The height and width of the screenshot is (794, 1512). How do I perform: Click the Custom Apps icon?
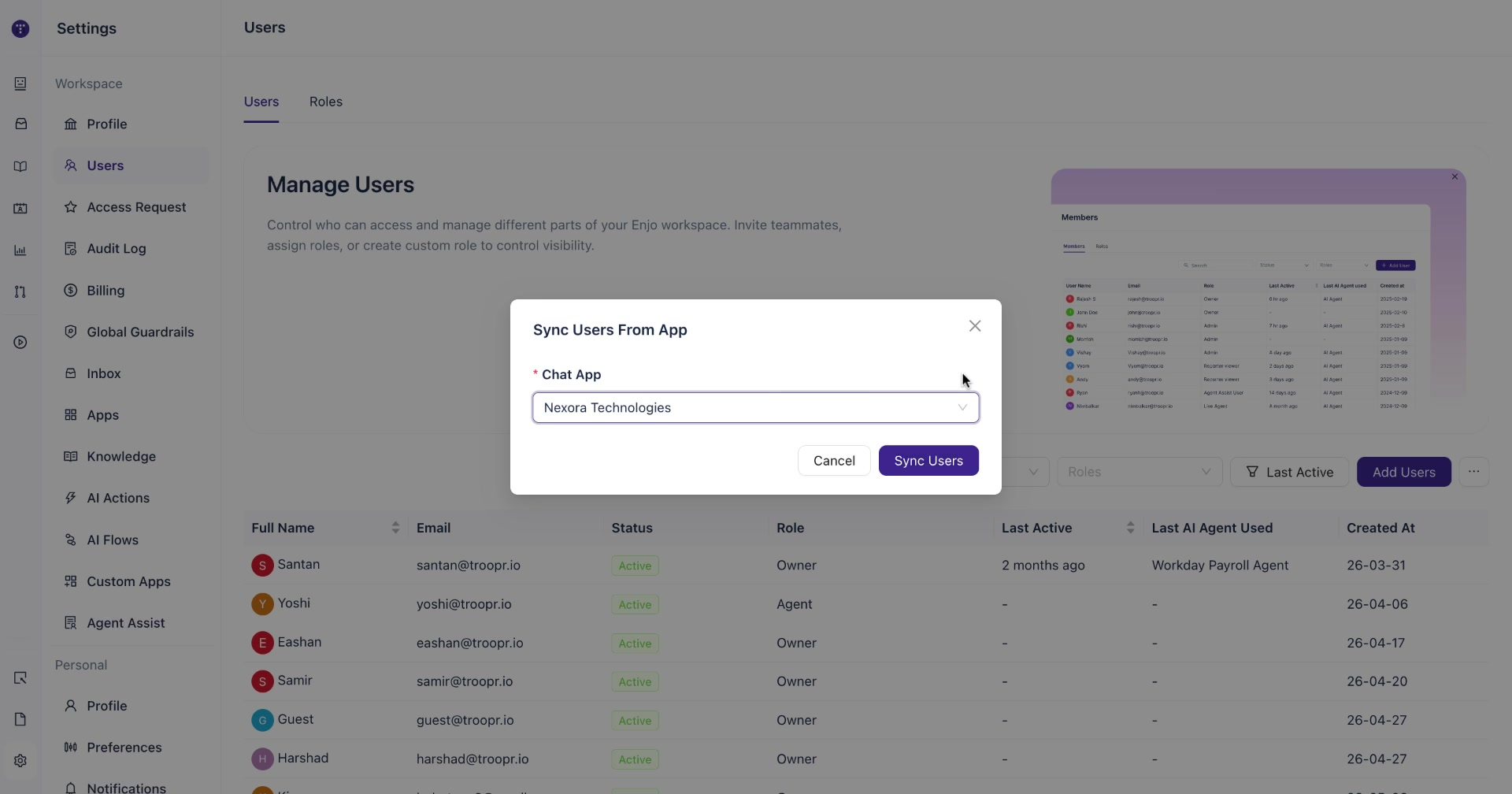[71, 581]
